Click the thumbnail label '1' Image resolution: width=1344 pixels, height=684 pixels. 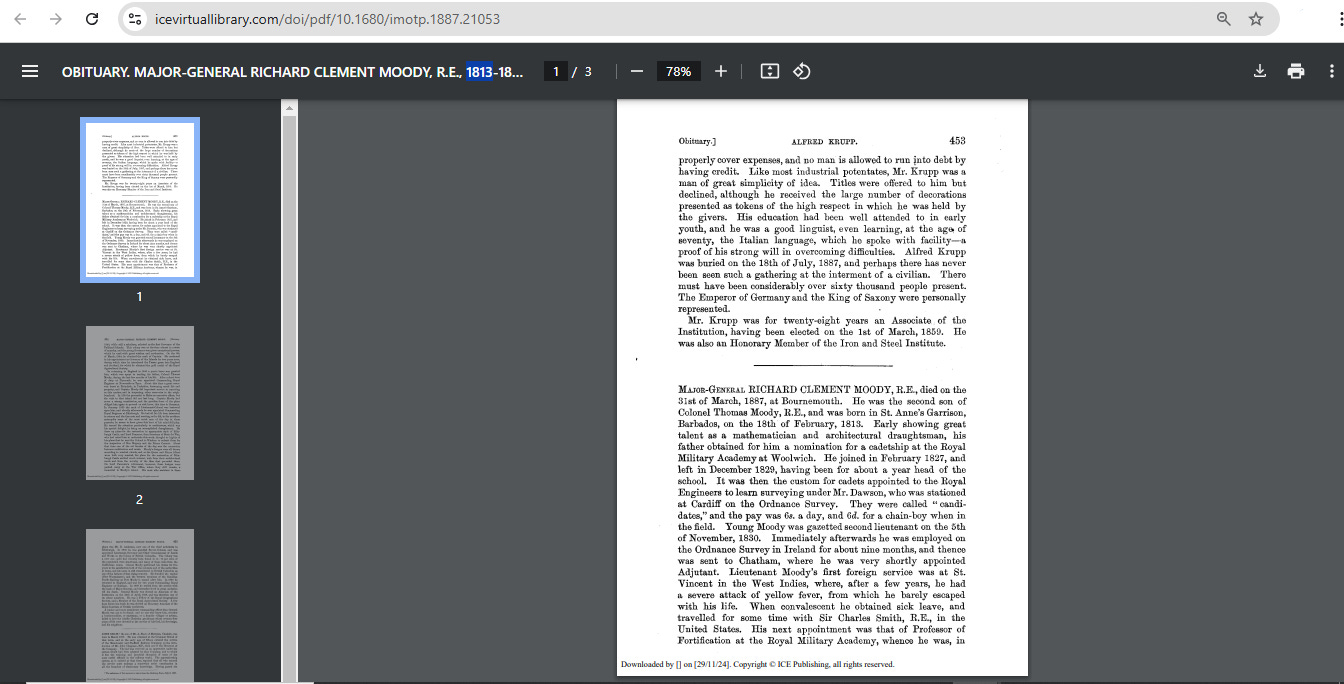(x=140, y=296)
